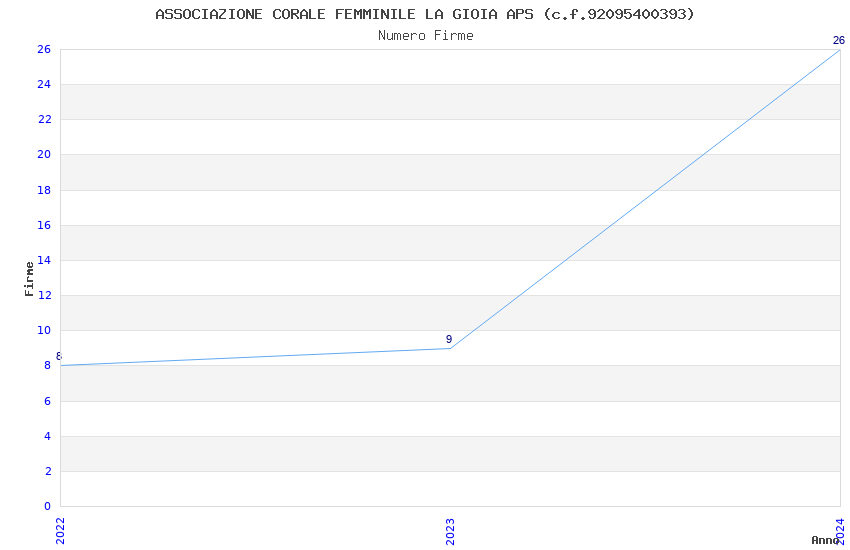Click the data label 26 at 2024
The width and height of the screenshot is (850, 550).
tap(839, 40)
